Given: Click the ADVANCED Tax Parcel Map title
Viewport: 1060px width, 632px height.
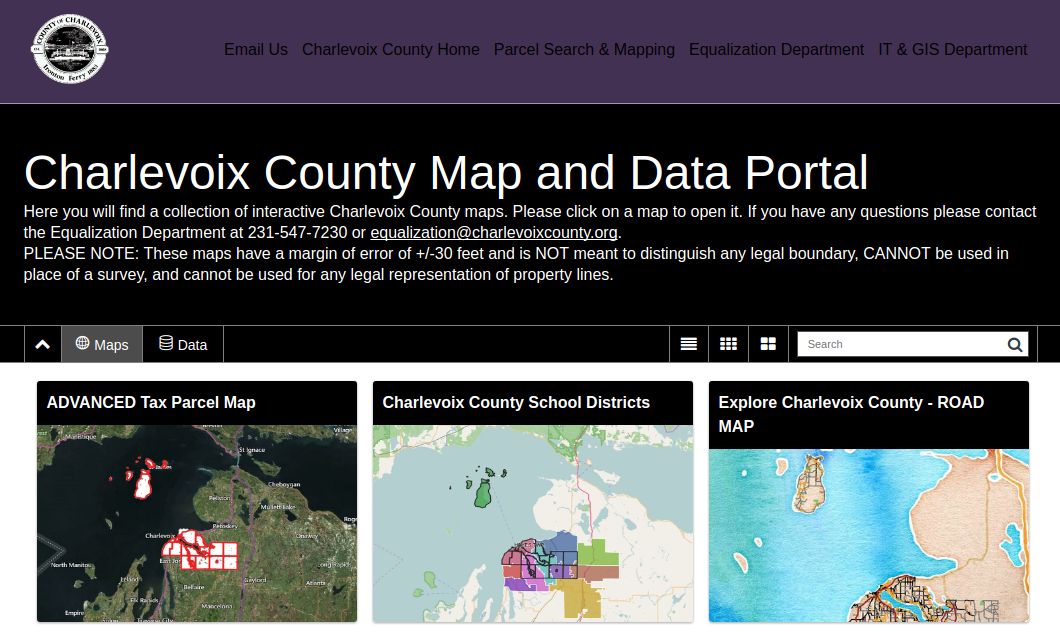Looking at the screenshot, I should point(151,402).
